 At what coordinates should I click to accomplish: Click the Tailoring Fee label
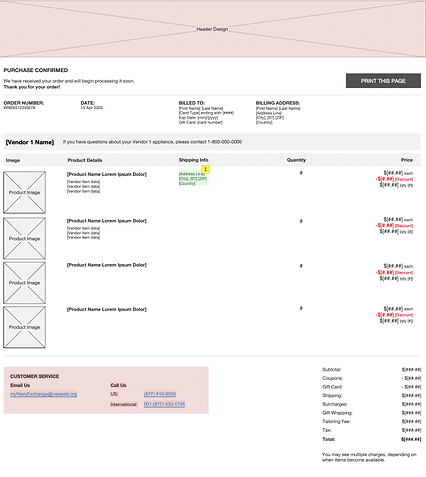[336, 421]
